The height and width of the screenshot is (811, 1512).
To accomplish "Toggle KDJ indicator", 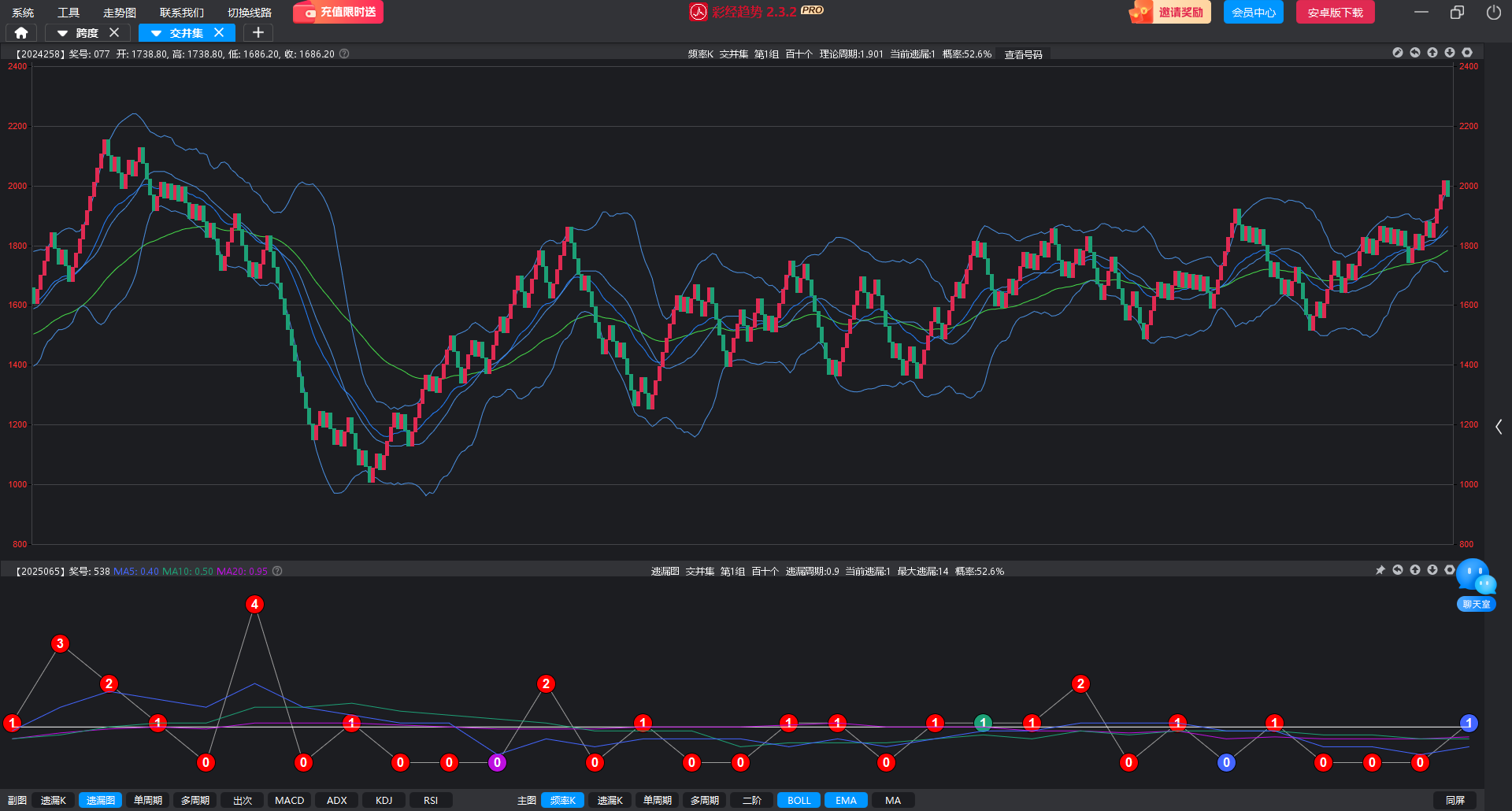I will [384, 800].
